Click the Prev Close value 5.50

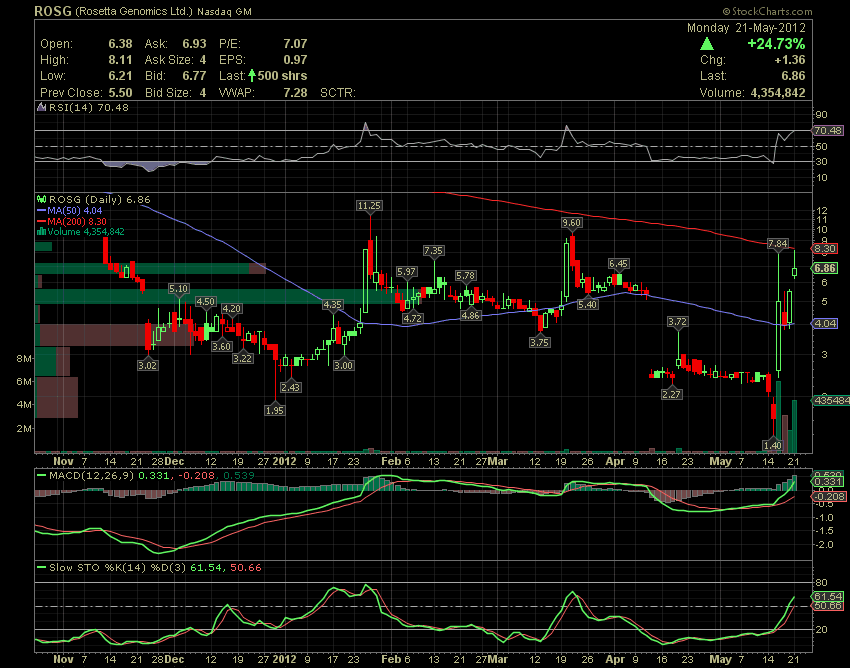(x=120, y=93)
